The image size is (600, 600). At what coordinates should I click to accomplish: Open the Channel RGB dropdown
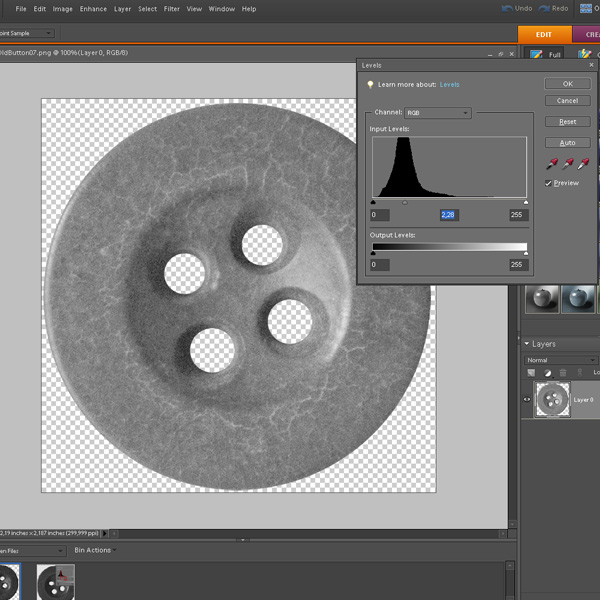pos(438,113)
